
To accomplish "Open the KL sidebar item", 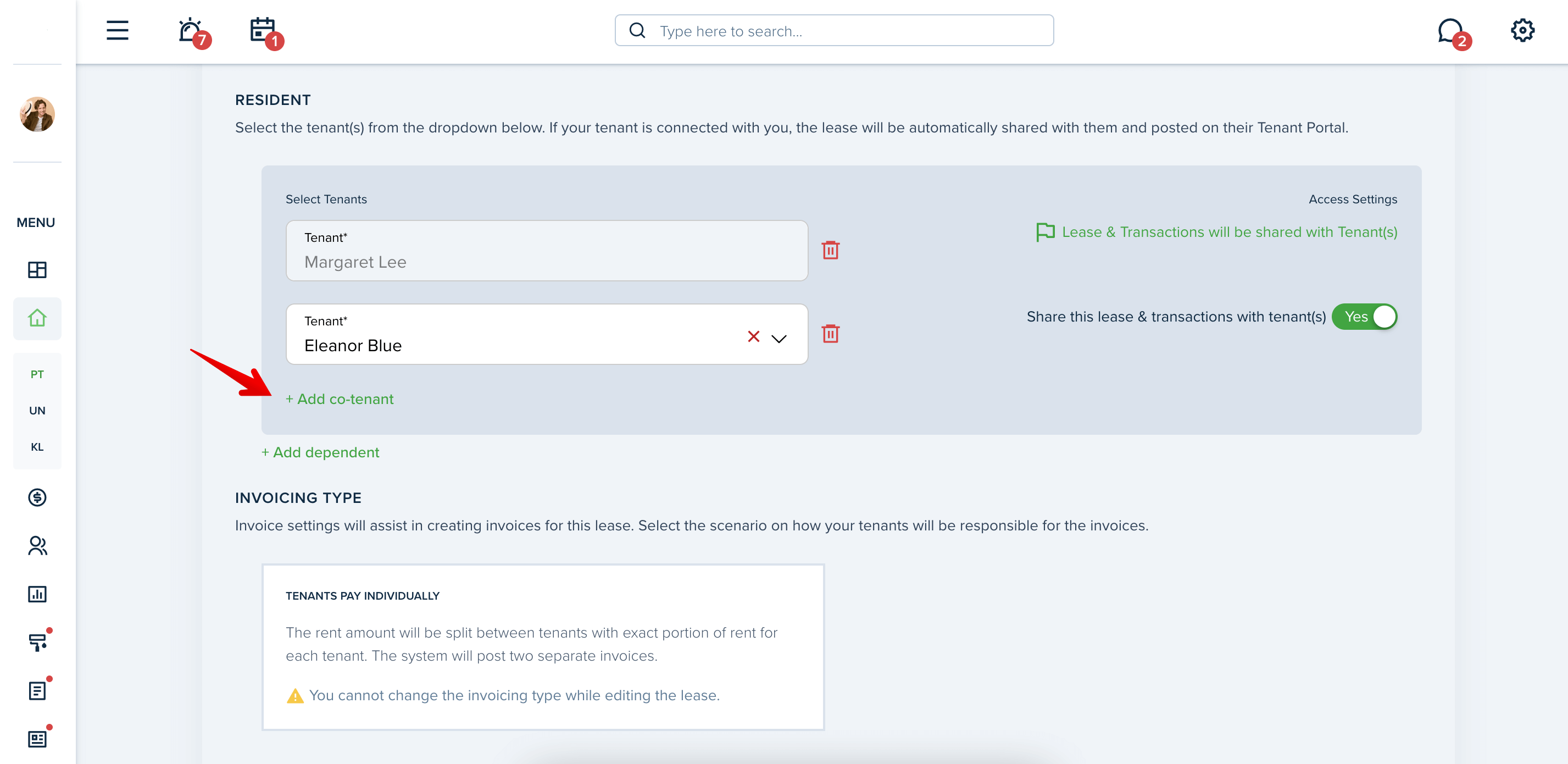I will [x=37, y=447].
